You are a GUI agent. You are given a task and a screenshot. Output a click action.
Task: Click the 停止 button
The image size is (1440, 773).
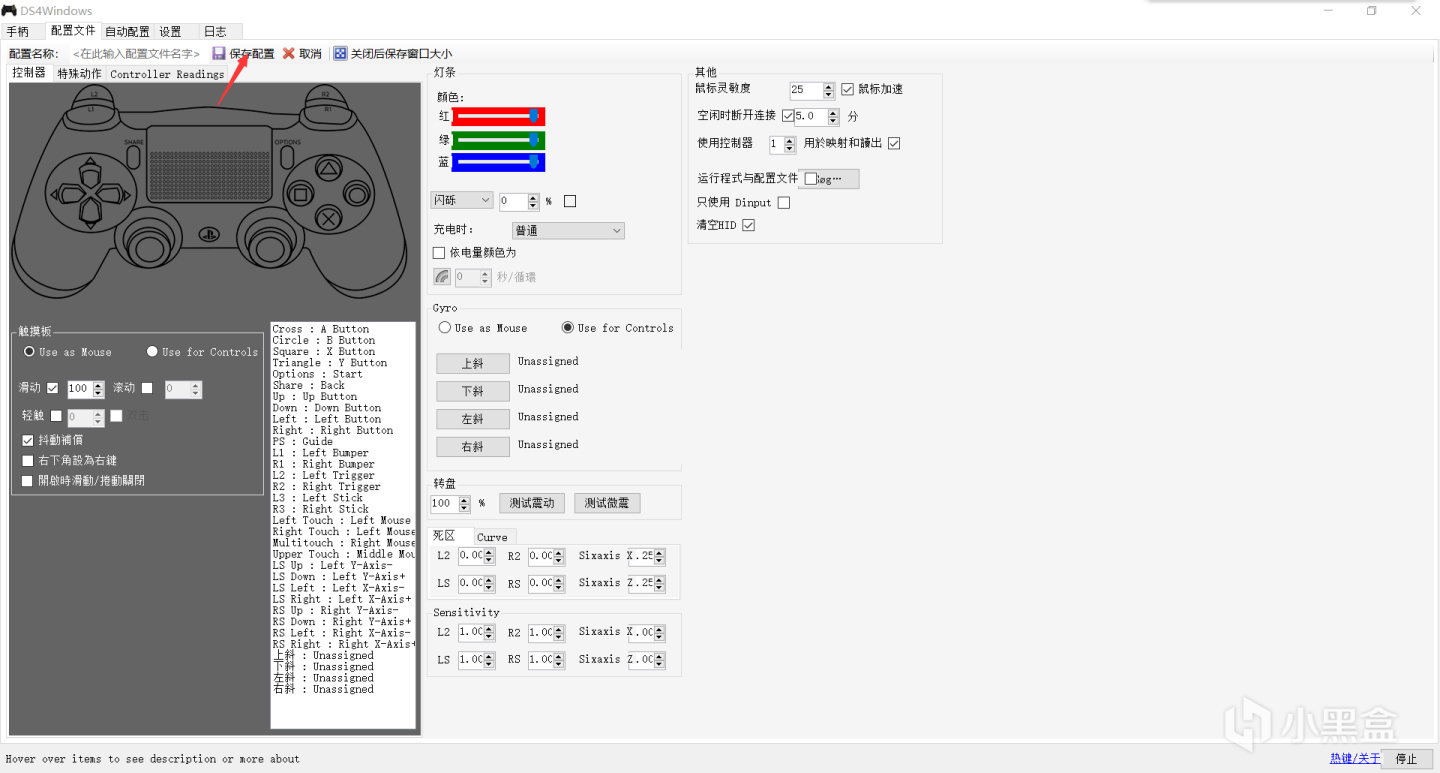[1406, 759]
